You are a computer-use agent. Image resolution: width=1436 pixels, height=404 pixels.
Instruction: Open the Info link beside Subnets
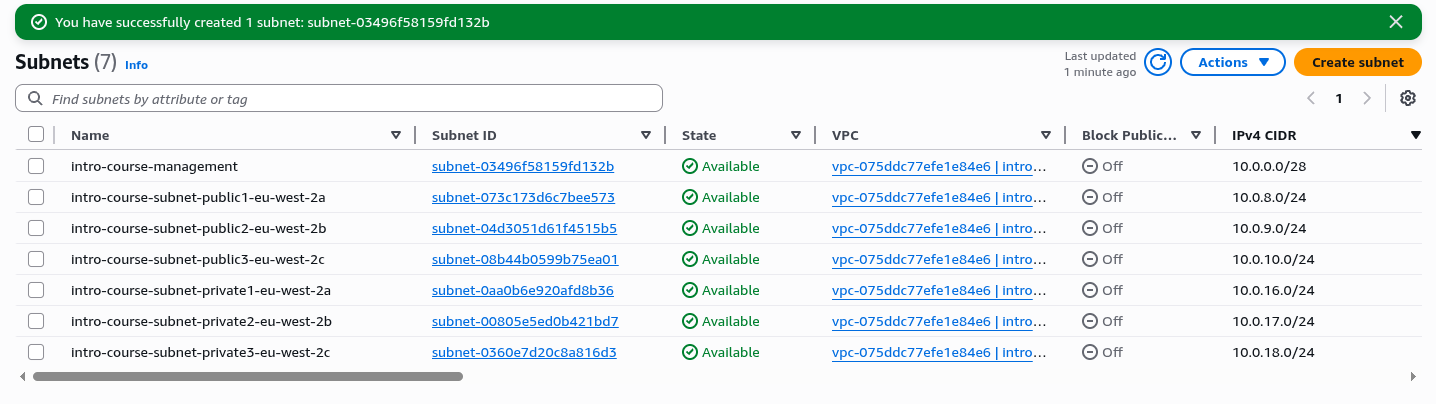pyautogui.click(x=136, y=65)
